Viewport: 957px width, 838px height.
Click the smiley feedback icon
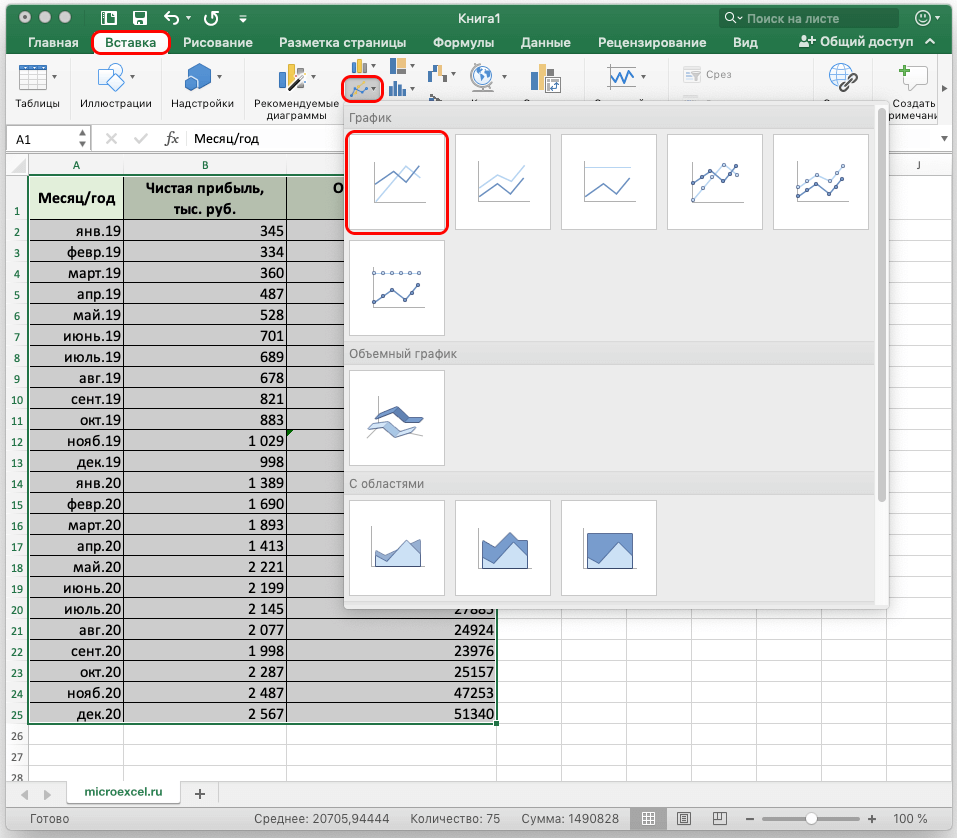[923, 18]
